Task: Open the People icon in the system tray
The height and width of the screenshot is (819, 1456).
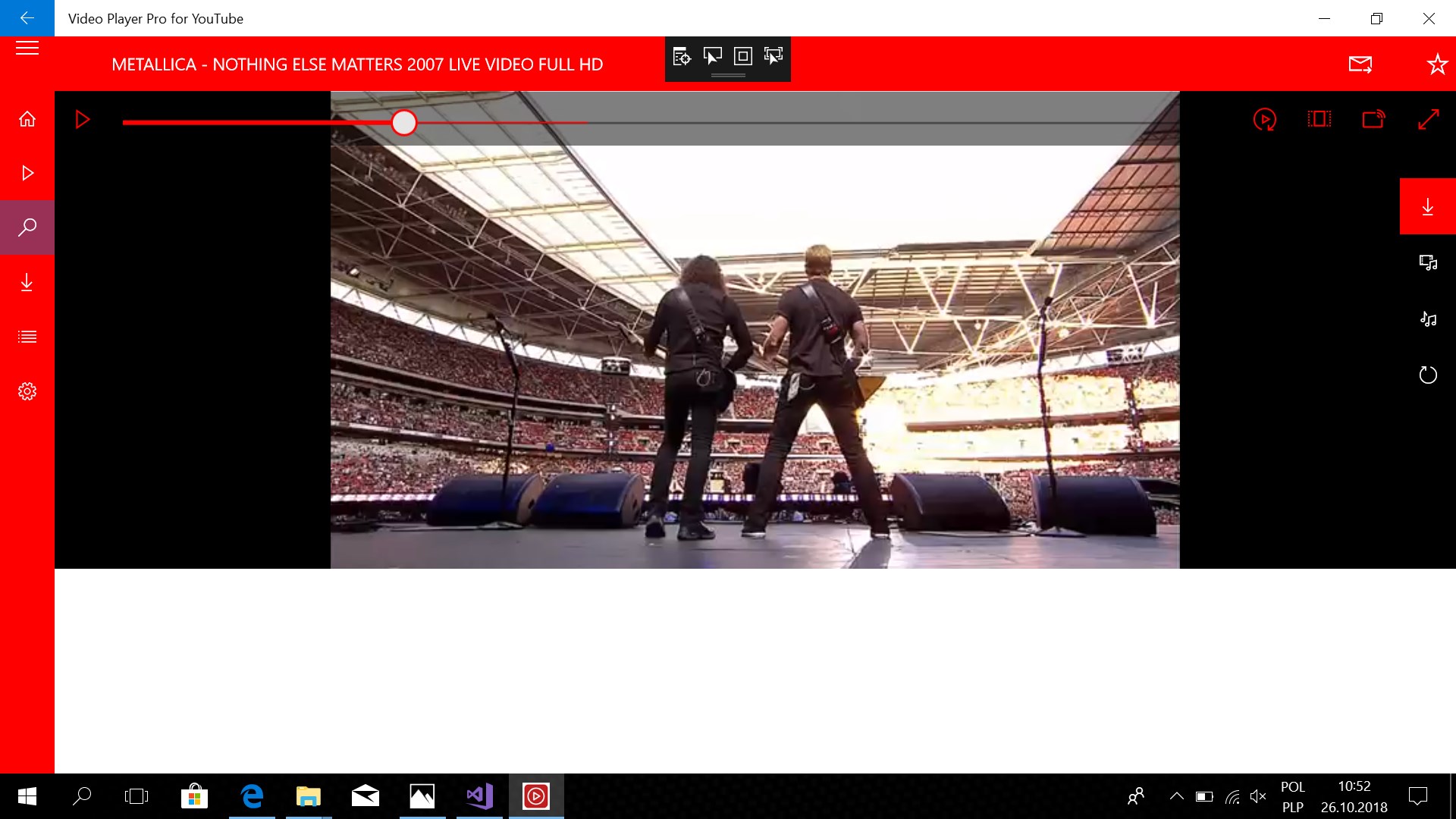Action: (x=1136, y=796)
